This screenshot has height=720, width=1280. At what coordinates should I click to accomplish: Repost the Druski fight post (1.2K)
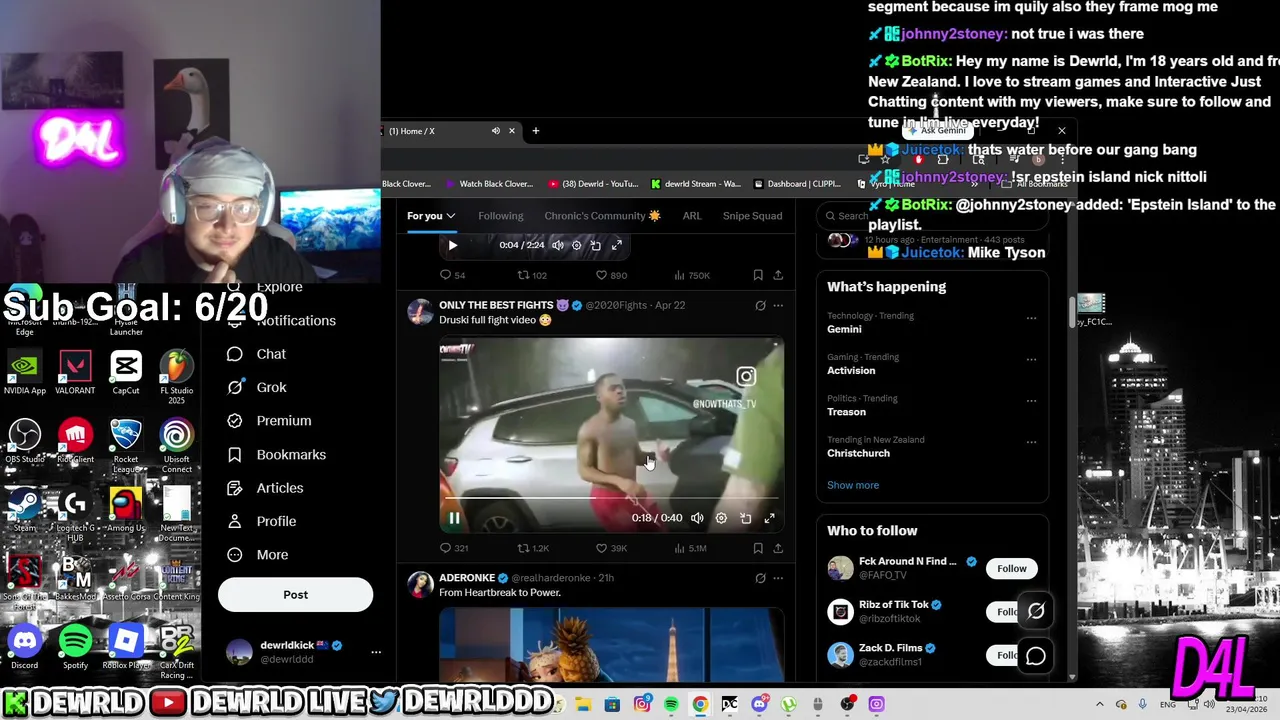pyautogui.click(x=533, y=548)
